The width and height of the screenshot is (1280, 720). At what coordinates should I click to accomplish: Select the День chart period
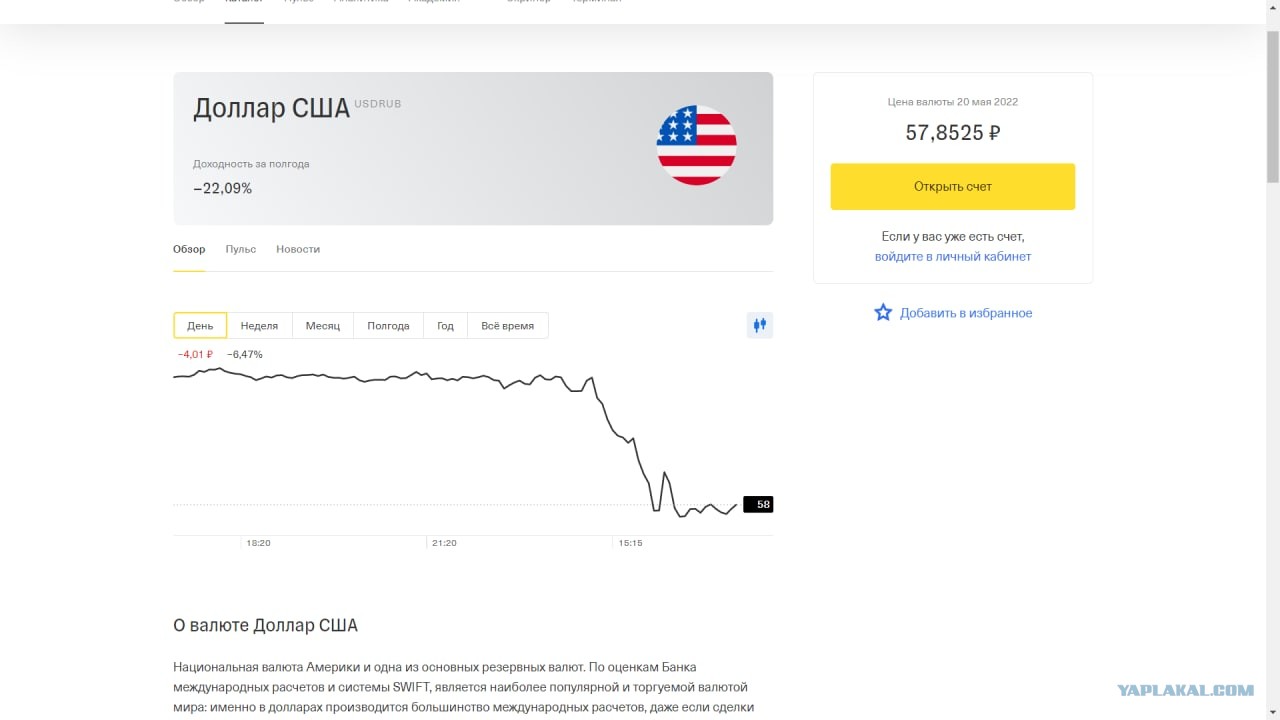coord(200,326)
